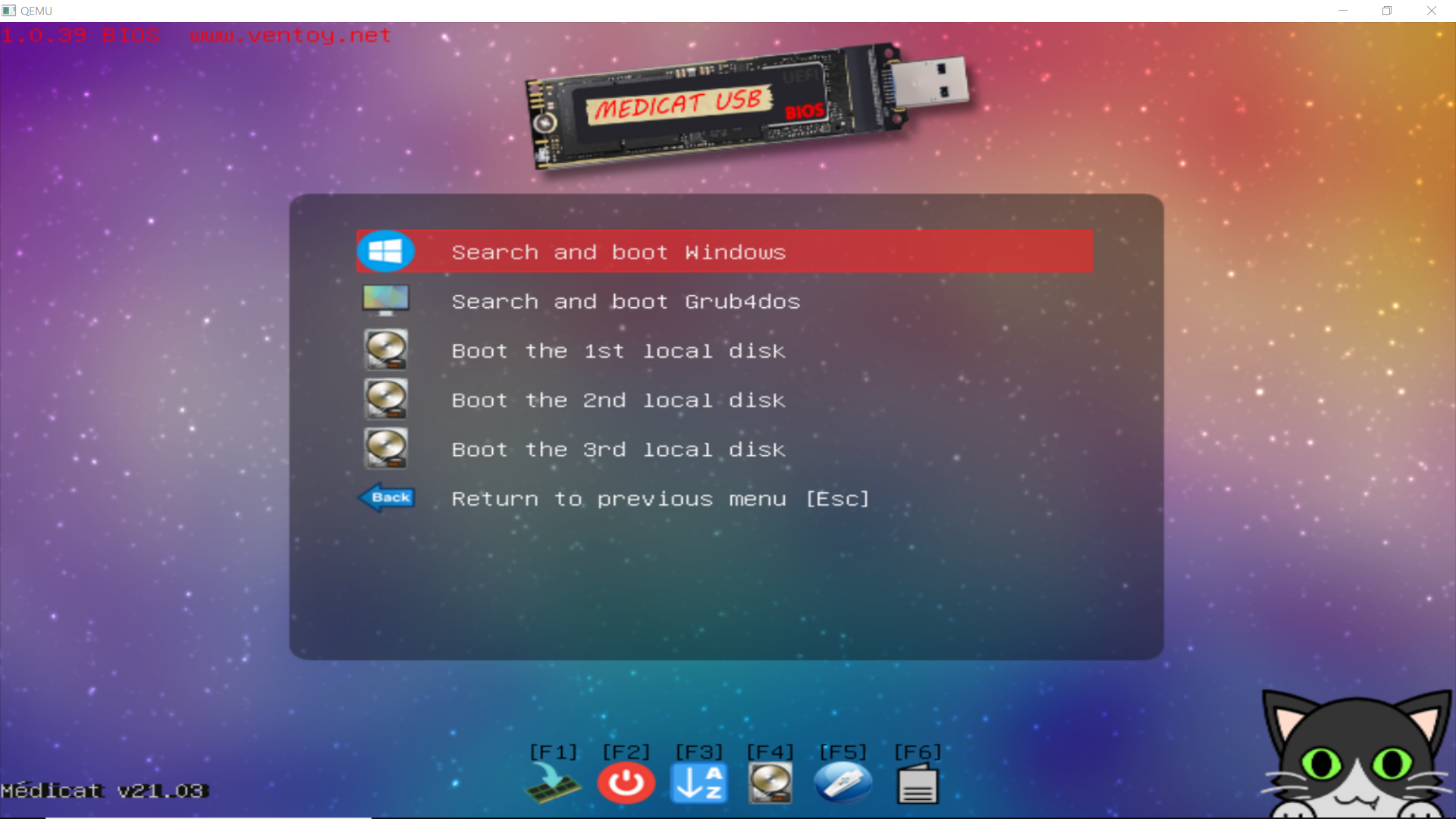Choose Search and boot Grub4dos entry
Screen dimensions: 1456x819
point(725,301)
